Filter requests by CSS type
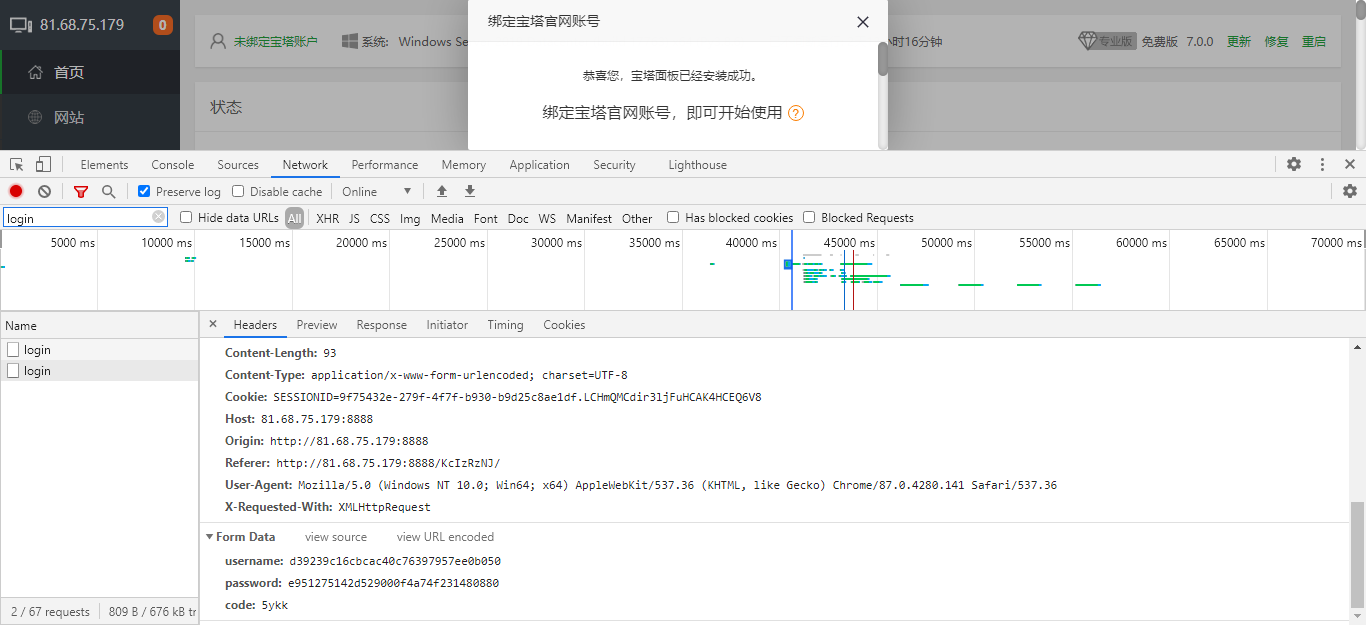 380,218
